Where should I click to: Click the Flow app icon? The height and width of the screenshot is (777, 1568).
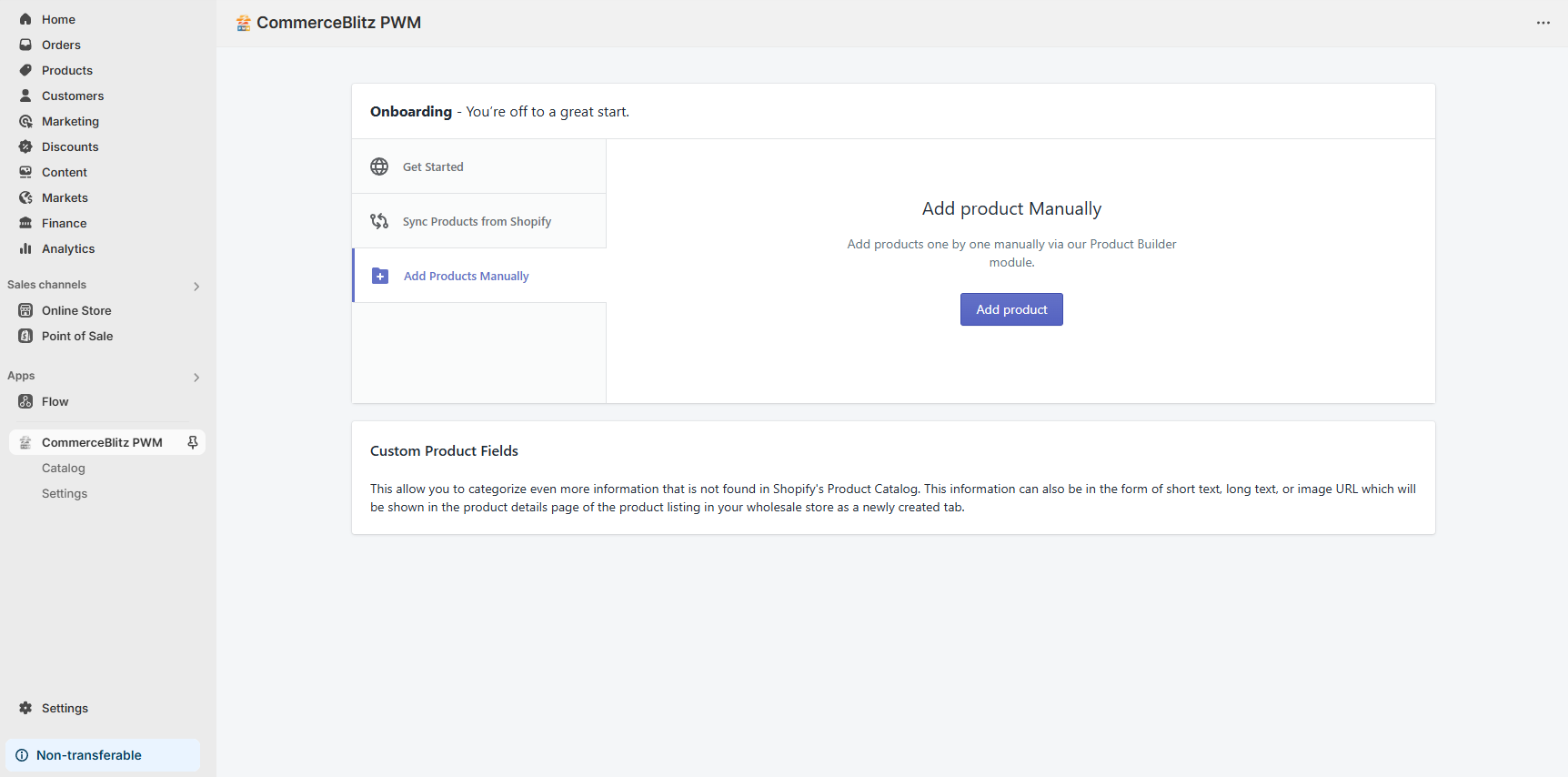click(25, 401)
